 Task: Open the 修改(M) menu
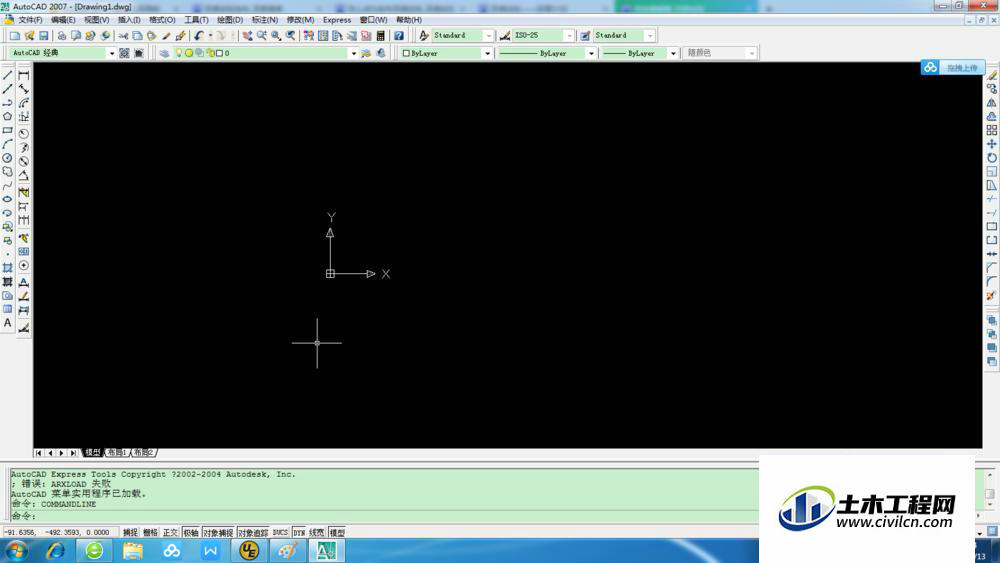(x=300, y=20)
